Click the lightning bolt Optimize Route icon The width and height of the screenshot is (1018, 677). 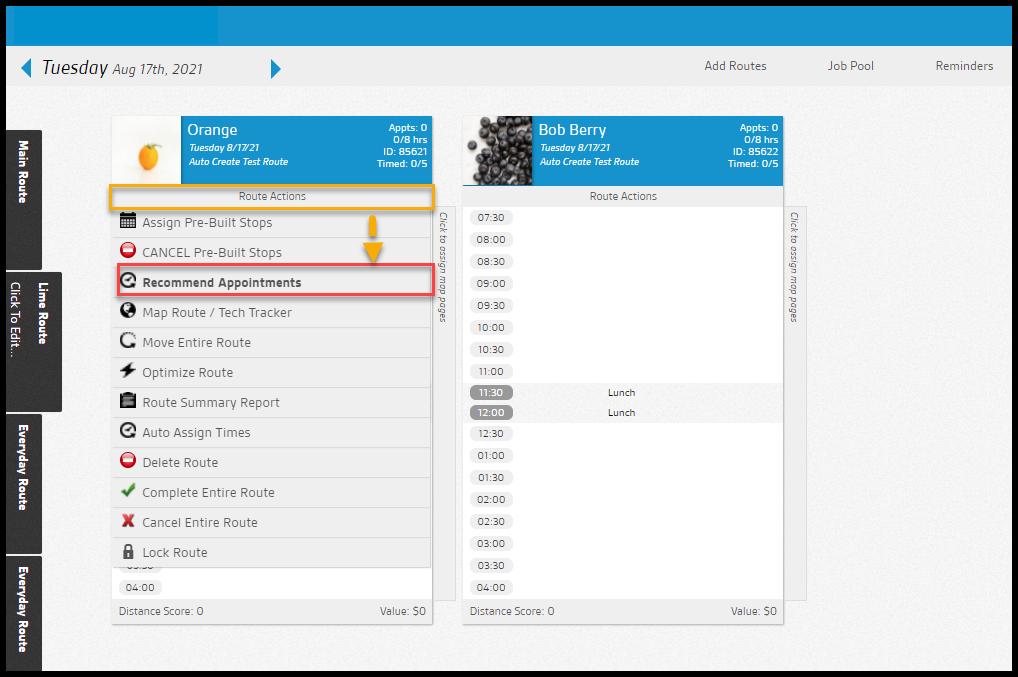point(127,371)
